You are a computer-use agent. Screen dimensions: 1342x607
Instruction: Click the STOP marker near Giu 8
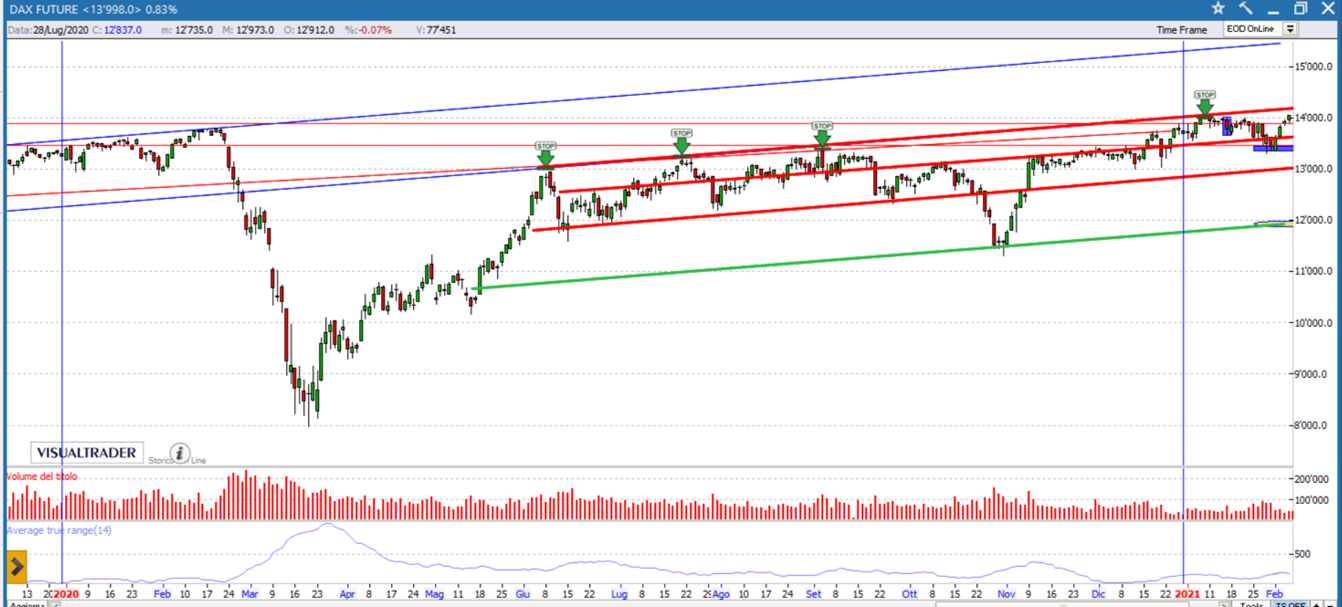tap(545, 153)
